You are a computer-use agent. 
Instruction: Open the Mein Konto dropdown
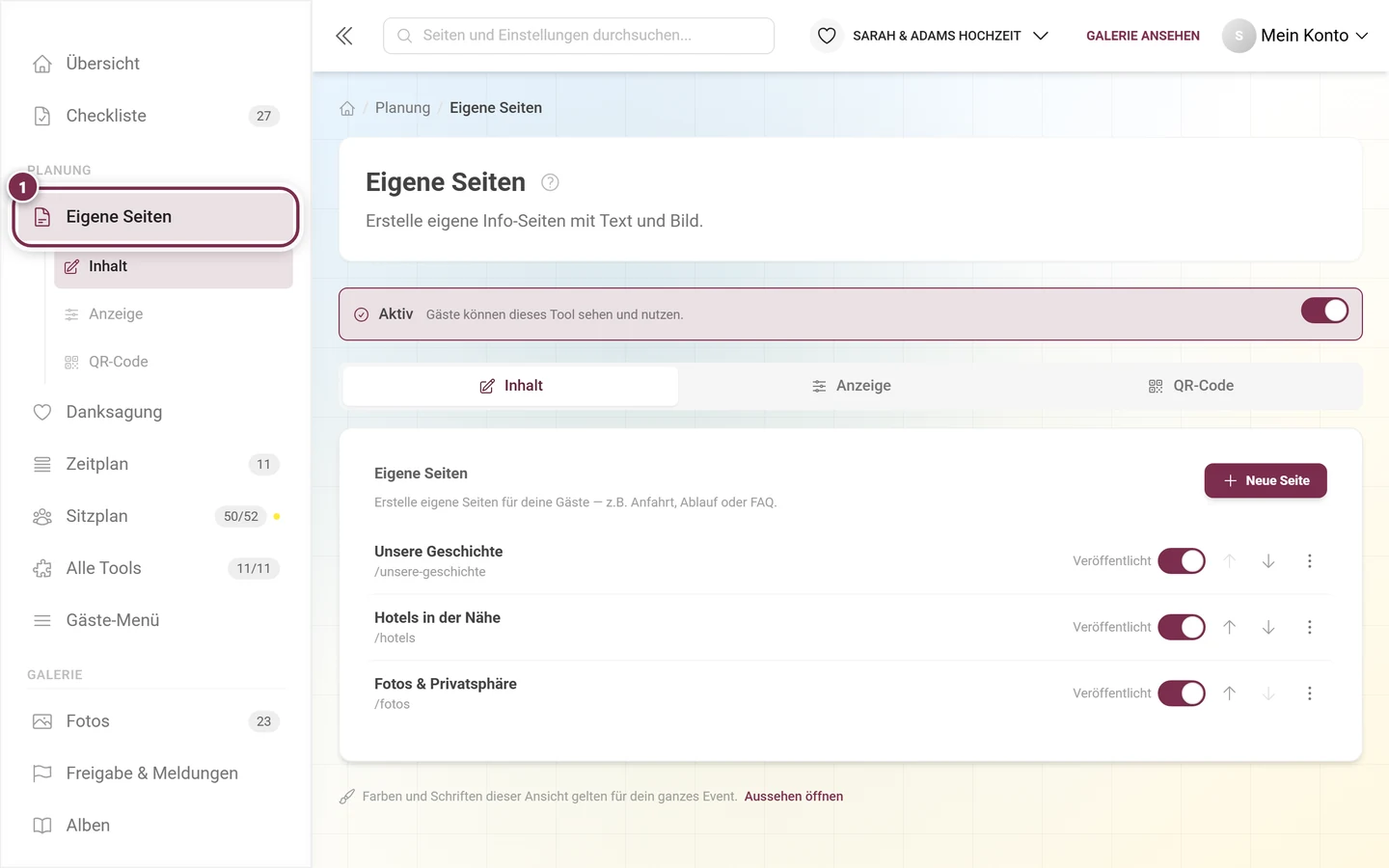tap(1295, 36)
